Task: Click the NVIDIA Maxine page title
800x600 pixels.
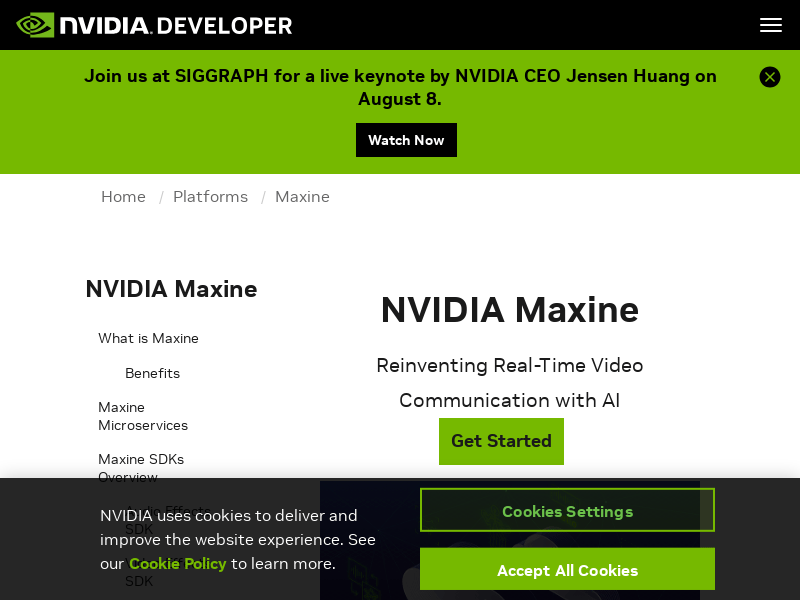Action: [x=509, y=310]
